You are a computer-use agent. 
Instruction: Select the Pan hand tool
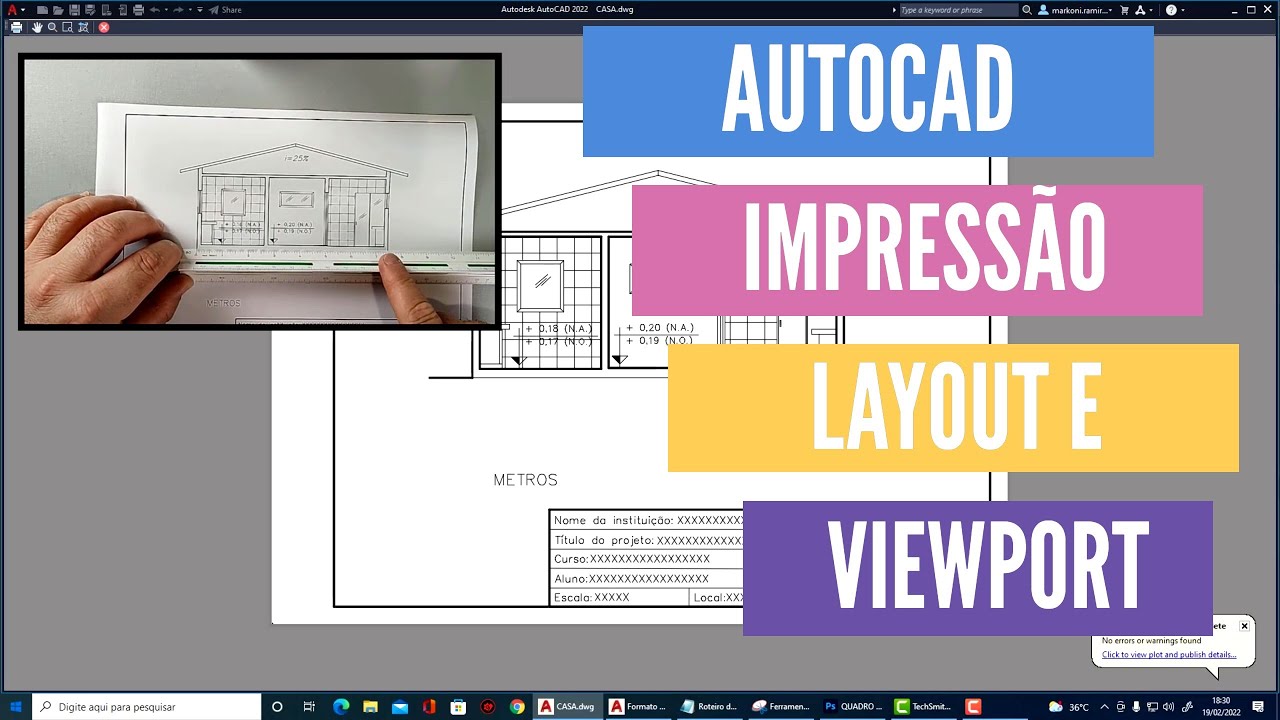pos(37,27)
